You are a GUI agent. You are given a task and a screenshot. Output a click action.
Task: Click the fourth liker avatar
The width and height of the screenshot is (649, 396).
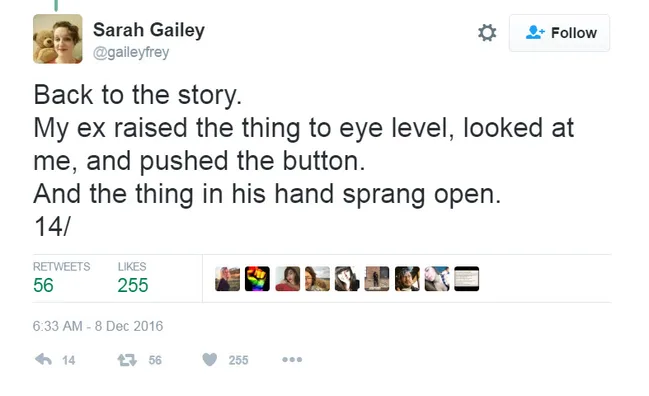click(x=317, y=278)
